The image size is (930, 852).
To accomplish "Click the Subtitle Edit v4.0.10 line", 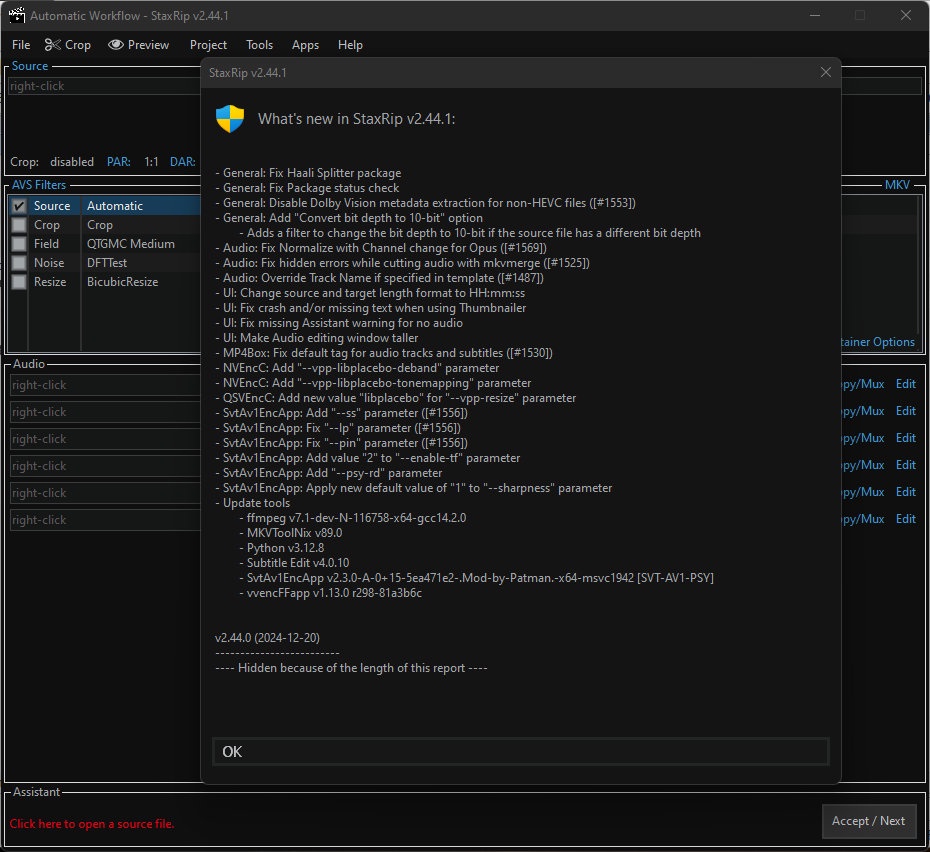I will coord(294,563).
